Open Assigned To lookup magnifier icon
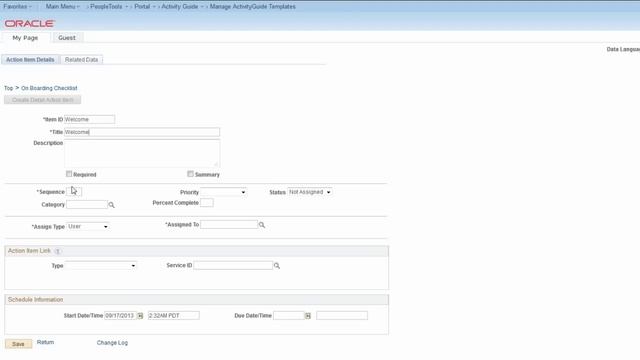This screenshot has width=640, height=360. (x=262, y=225)
